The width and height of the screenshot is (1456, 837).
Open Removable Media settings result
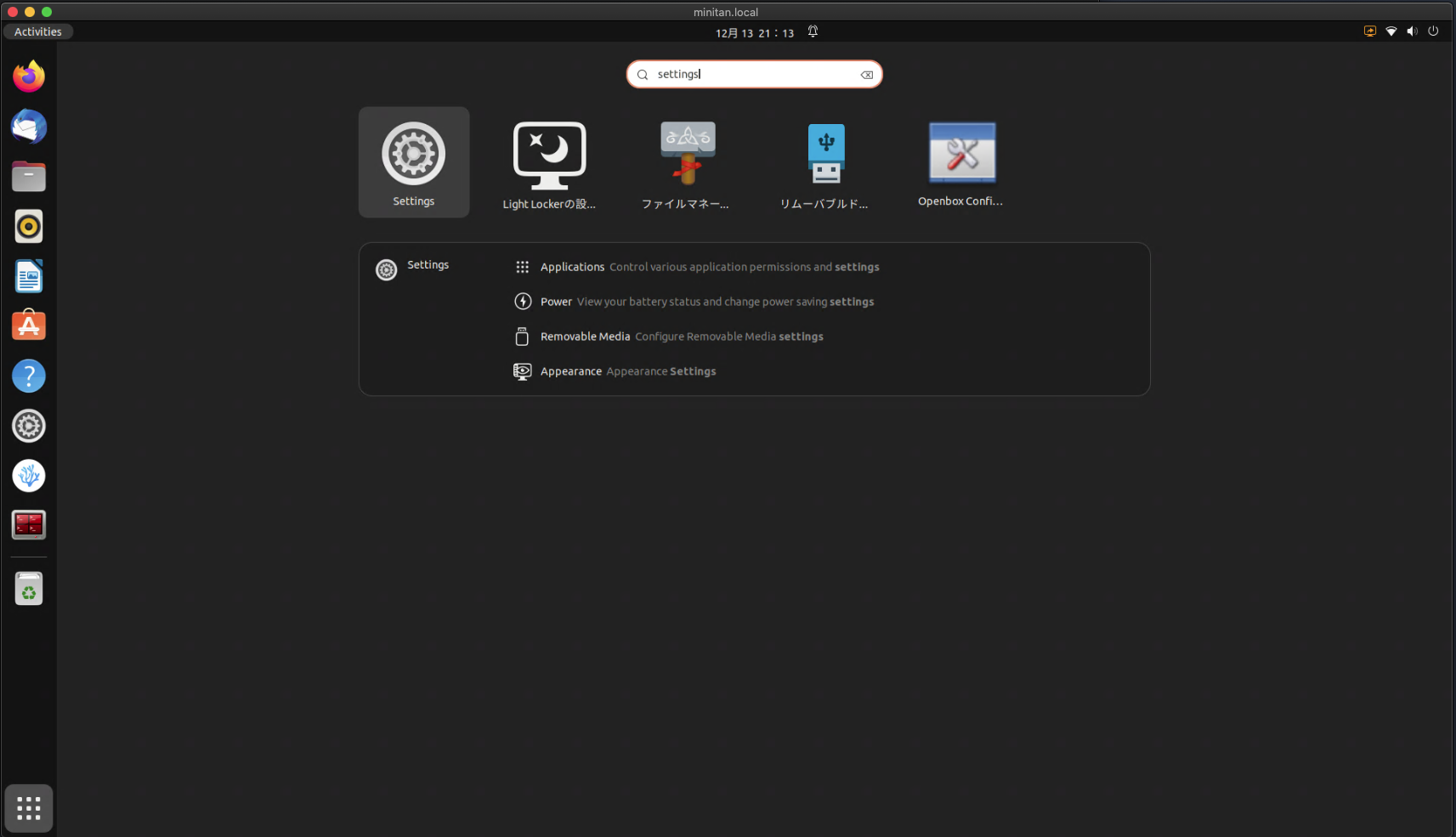pyautogui.click(x=669, y=336)
